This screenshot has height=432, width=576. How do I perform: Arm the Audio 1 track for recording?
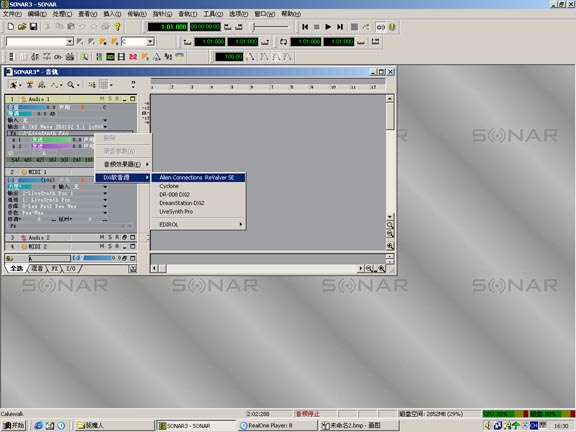[117, 99]
